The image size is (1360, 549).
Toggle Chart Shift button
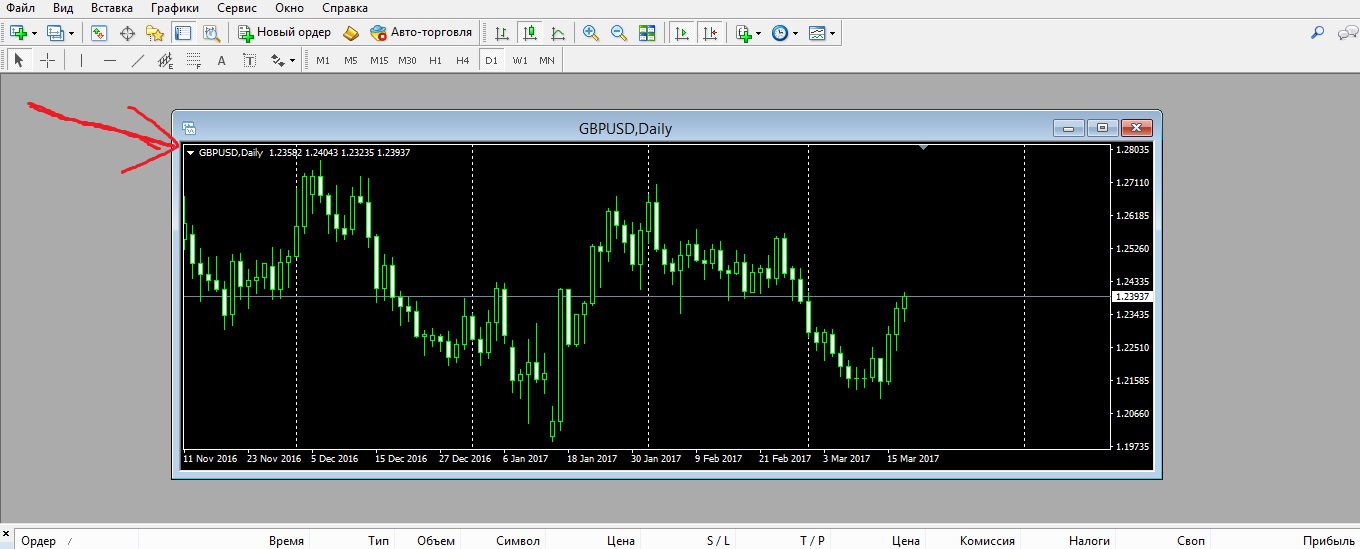(x=710, y=32)
